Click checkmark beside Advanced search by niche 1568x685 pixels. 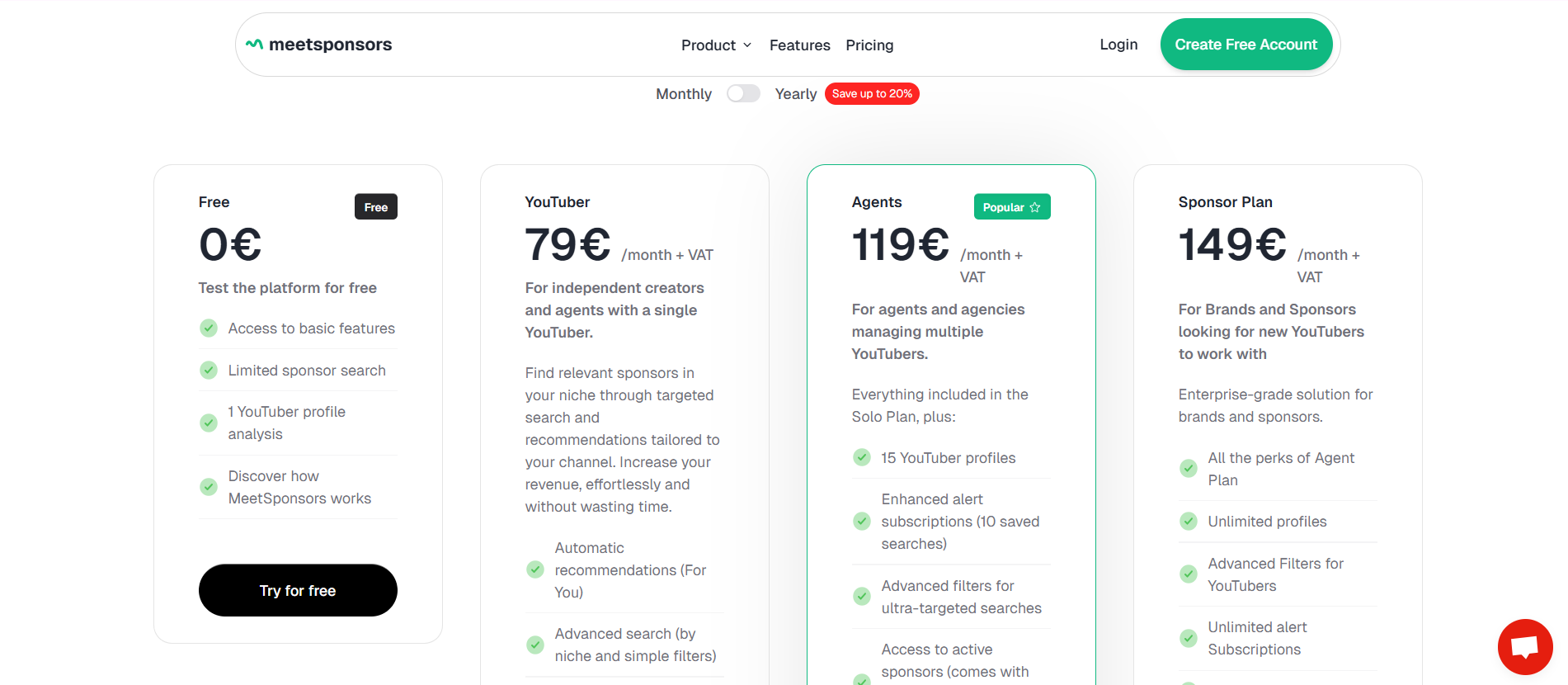(x=535, y=645)
